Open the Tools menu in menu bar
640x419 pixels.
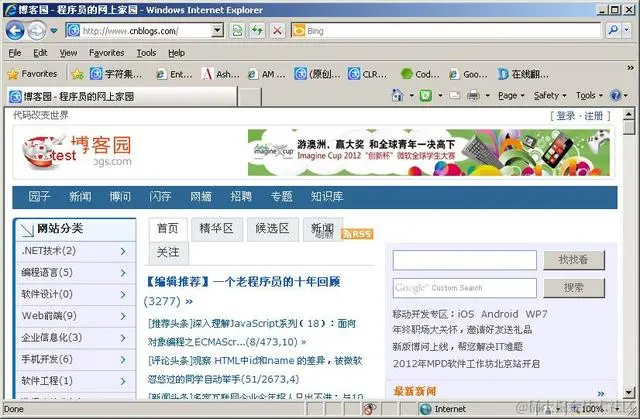pos(146,53)
